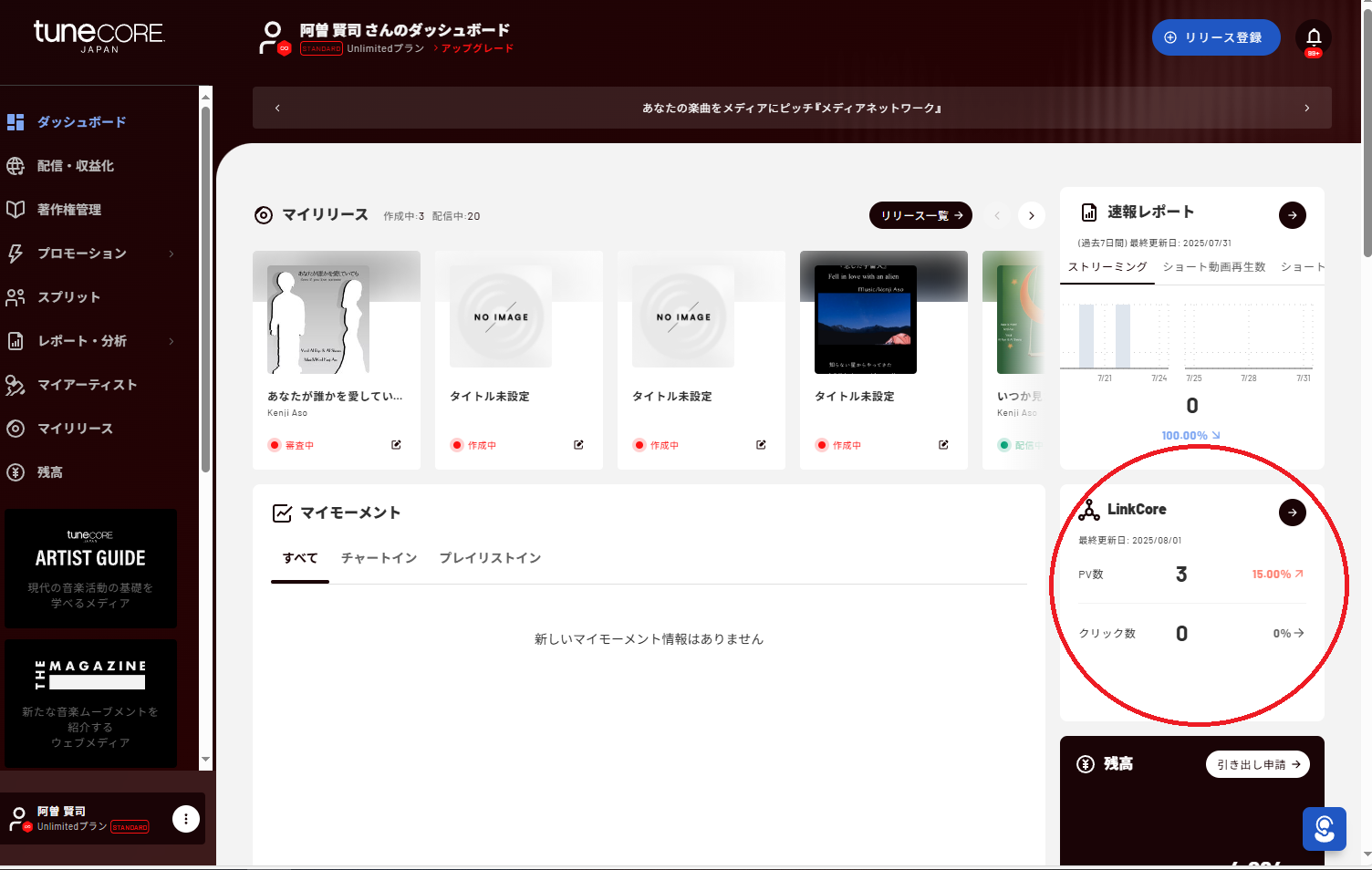The width and height of the screenshot is (1372, 870).
Task: Advance announcement banner to next slide
Action: pyautogui.click(x=1306, y=108)
